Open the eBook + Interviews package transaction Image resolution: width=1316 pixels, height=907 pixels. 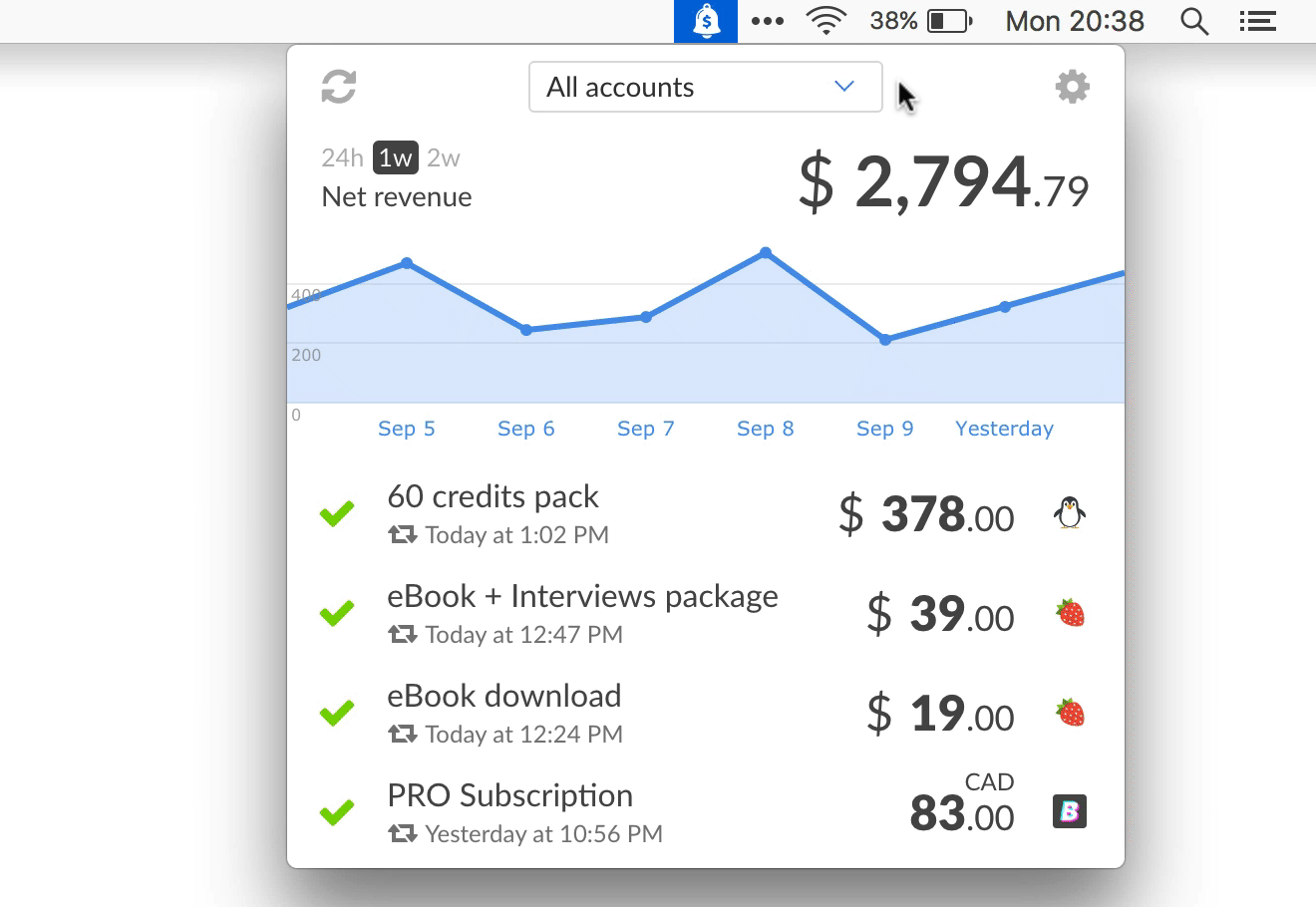[x=706, y=614]
